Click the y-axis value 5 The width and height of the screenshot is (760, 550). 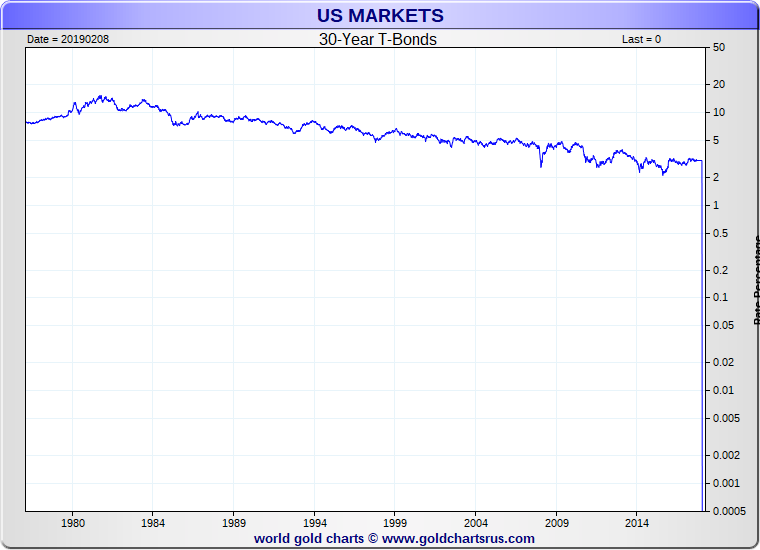click(716, 141)
